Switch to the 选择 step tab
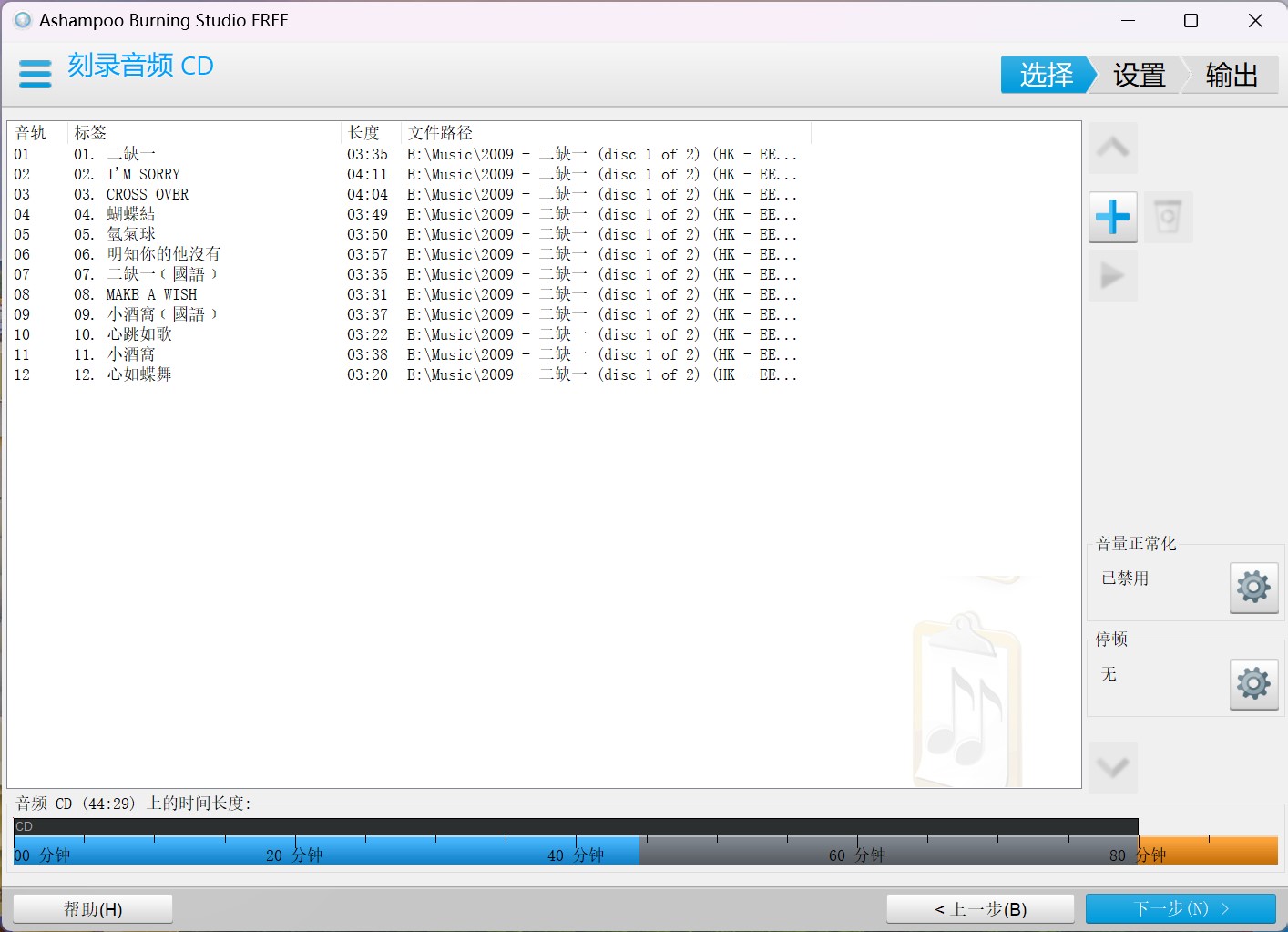The image size is (1288, 932). 1047,75
